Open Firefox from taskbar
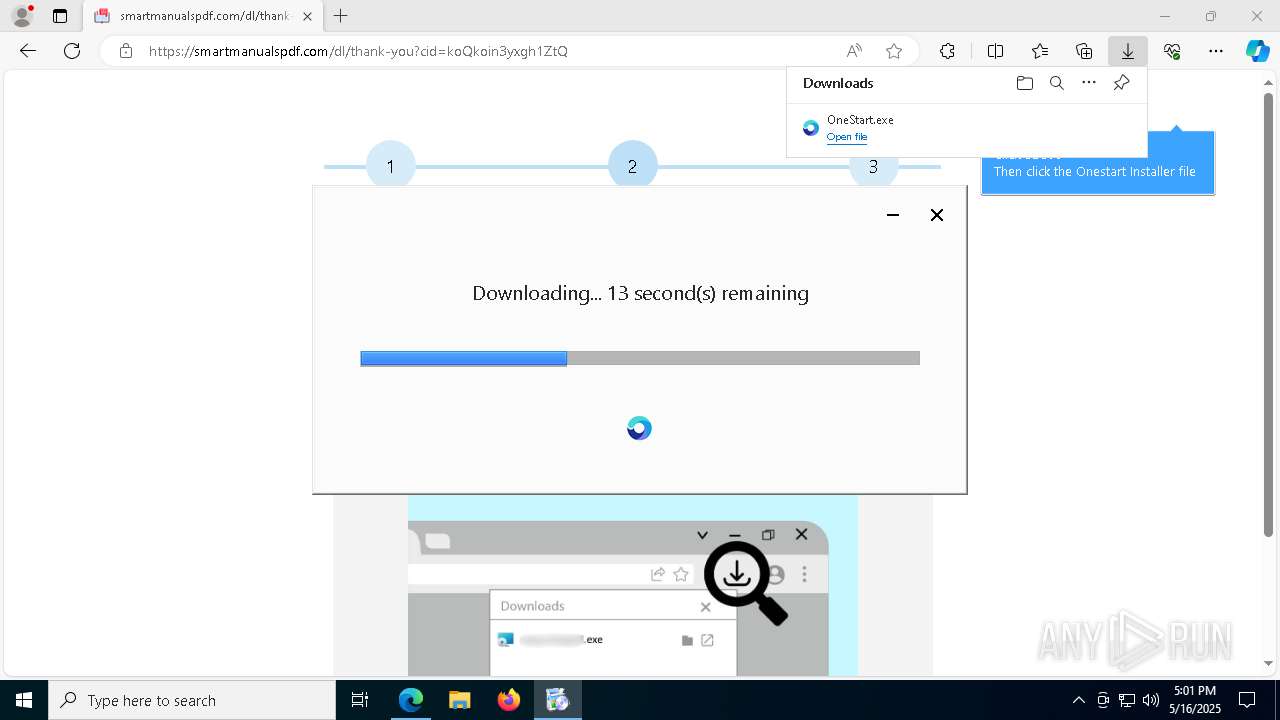 509,700
